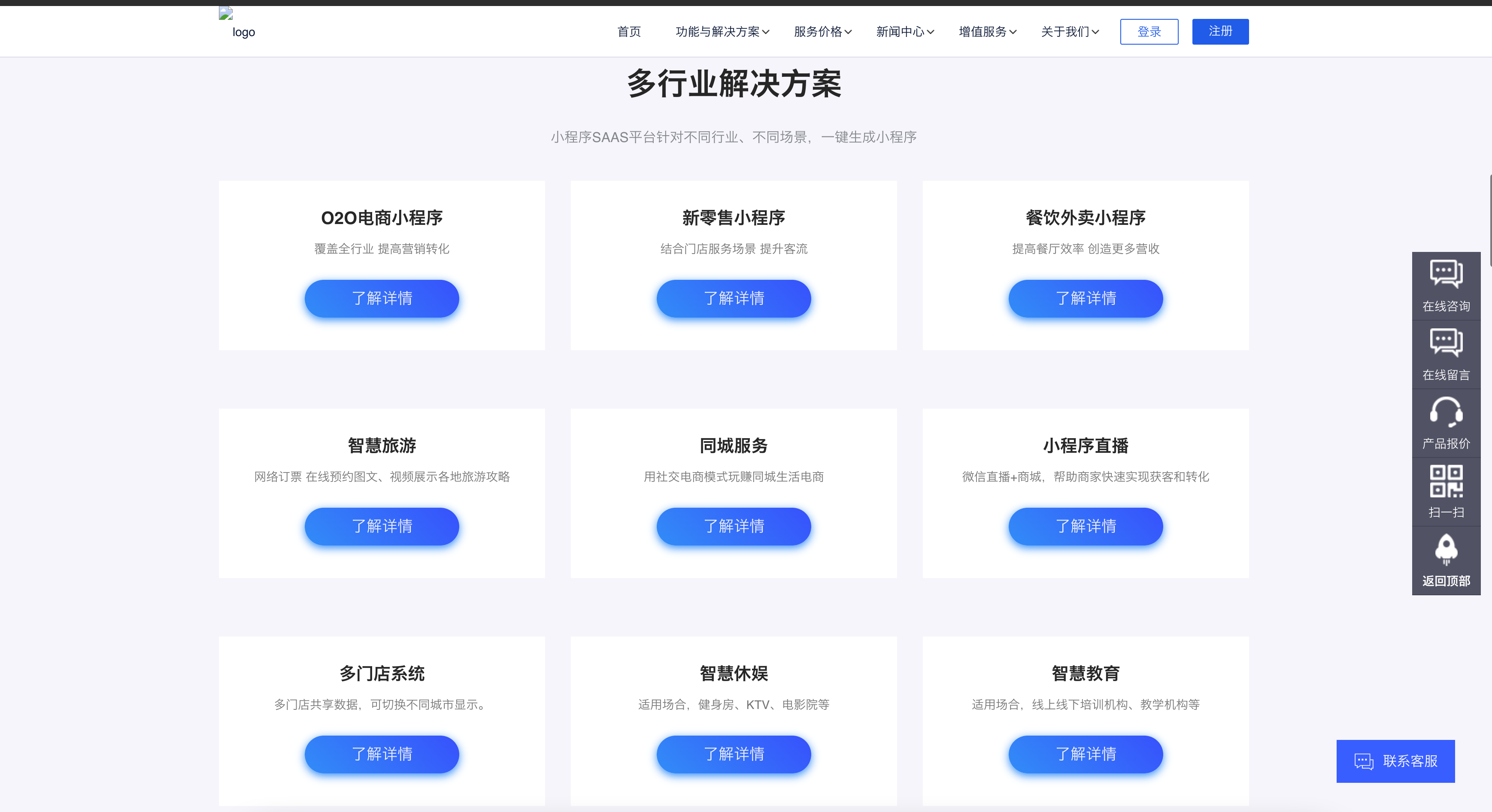Expand the 新闻中心 dropdown menu
1492x812 pixels.
coord(905,32)
